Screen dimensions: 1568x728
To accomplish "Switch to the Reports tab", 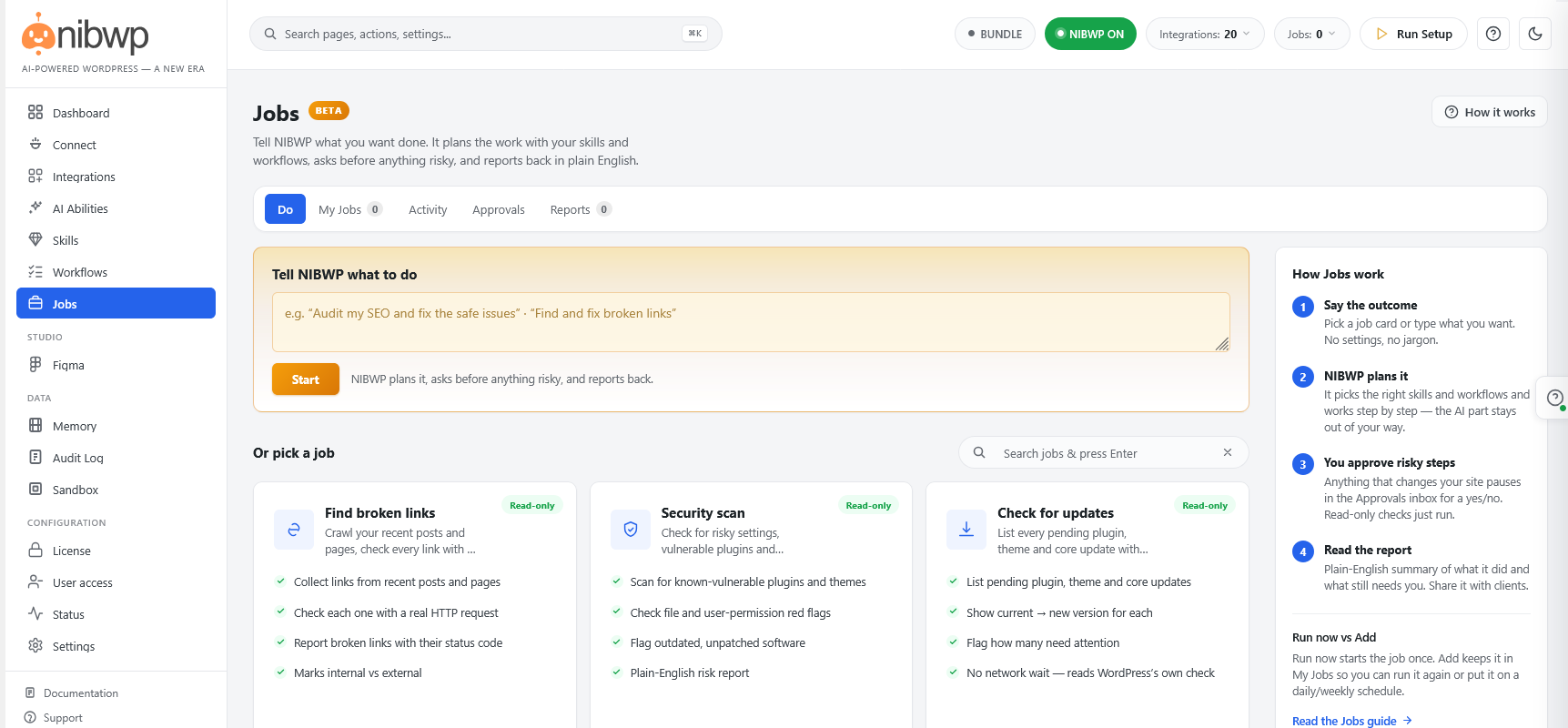I will pyautogui.click(x=581, y=209).
